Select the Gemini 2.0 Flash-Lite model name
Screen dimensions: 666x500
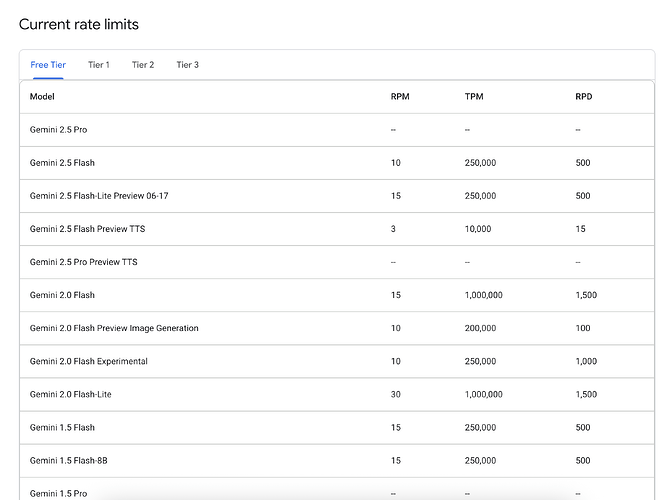pos(71,395)
